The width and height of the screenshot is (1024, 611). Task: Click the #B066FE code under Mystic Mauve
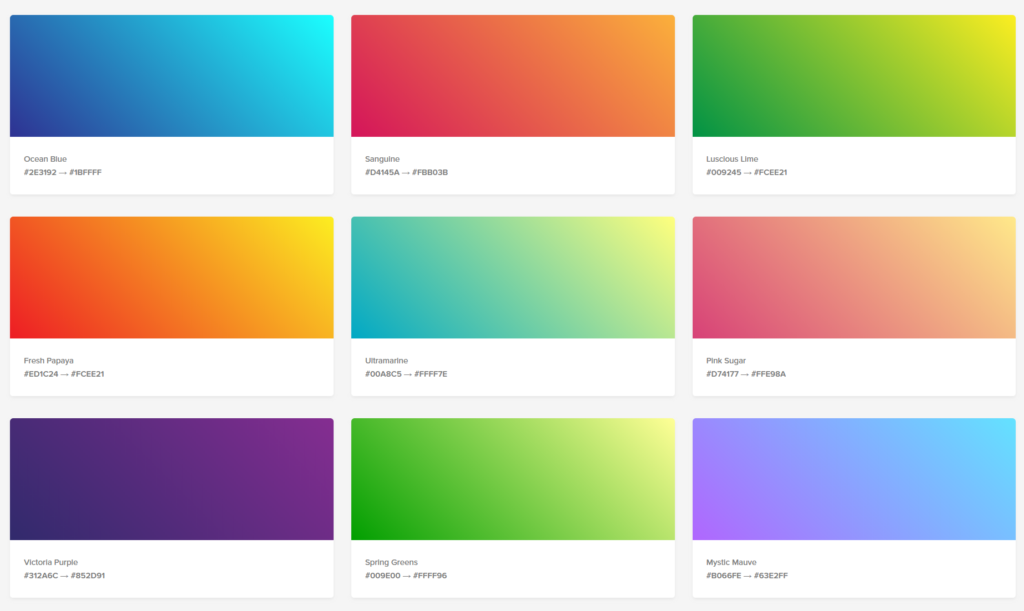tap(721, 575)
